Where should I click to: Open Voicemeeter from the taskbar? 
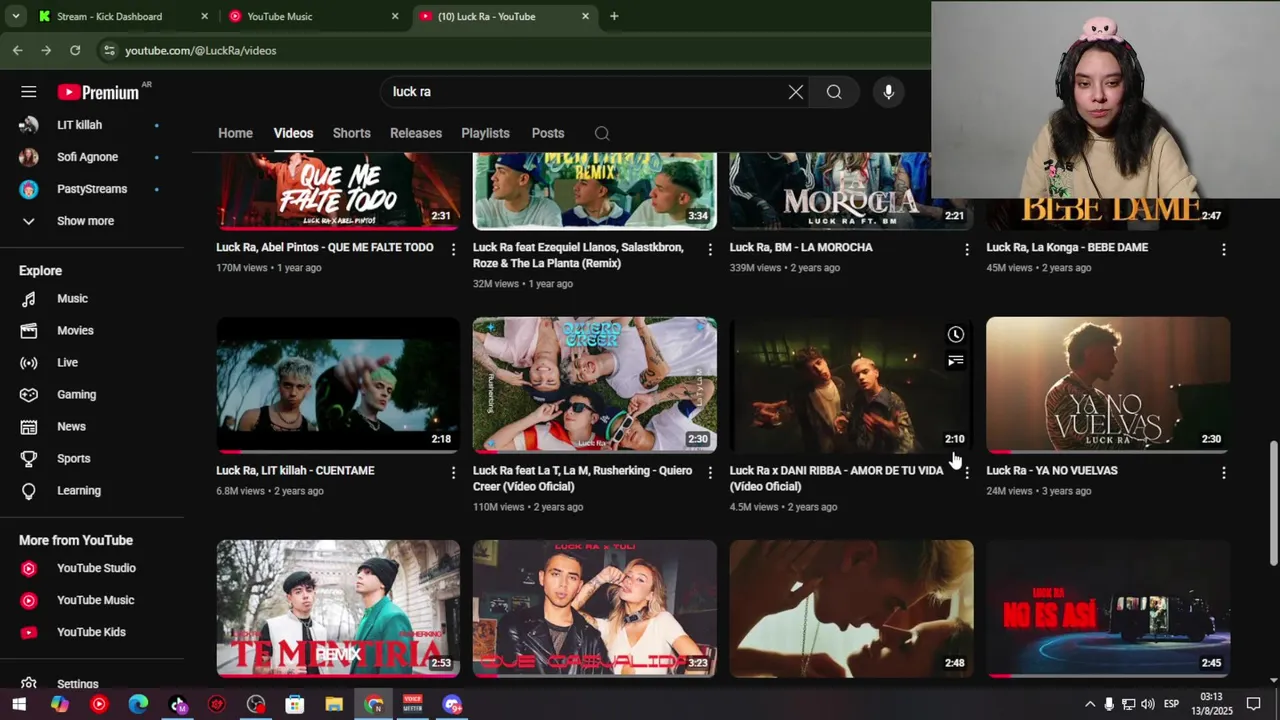(412, 704)
